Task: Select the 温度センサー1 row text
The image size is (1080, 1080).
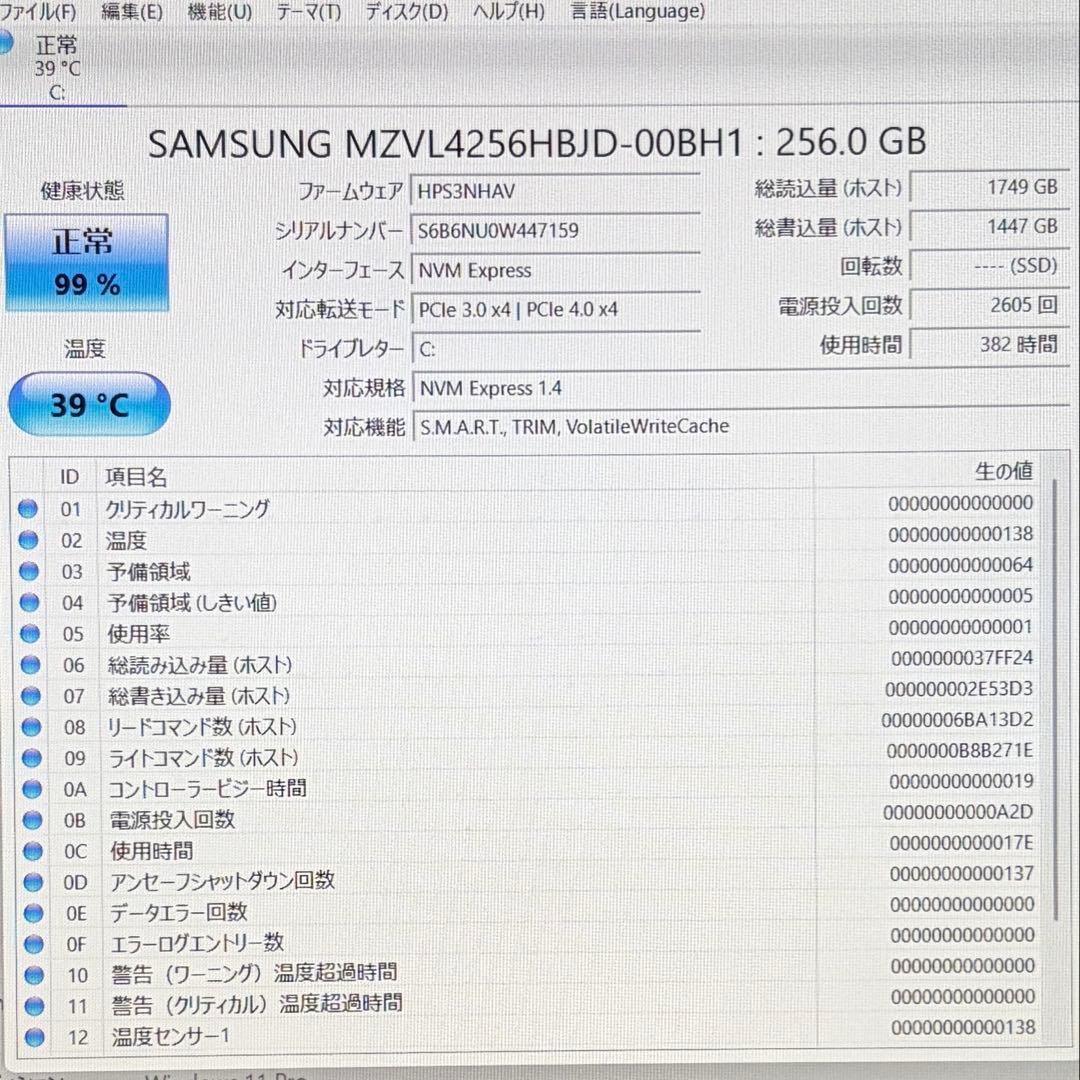Action: (170, 1037)
